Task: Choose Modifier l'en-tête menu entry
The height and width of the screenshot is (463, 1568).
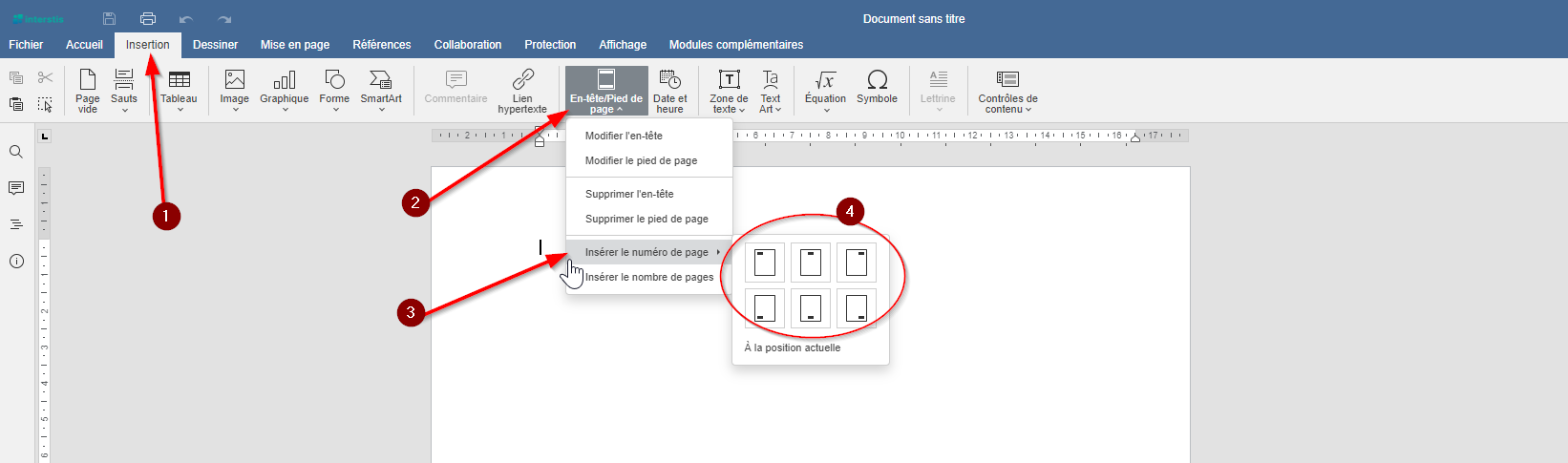Action: 649,136
